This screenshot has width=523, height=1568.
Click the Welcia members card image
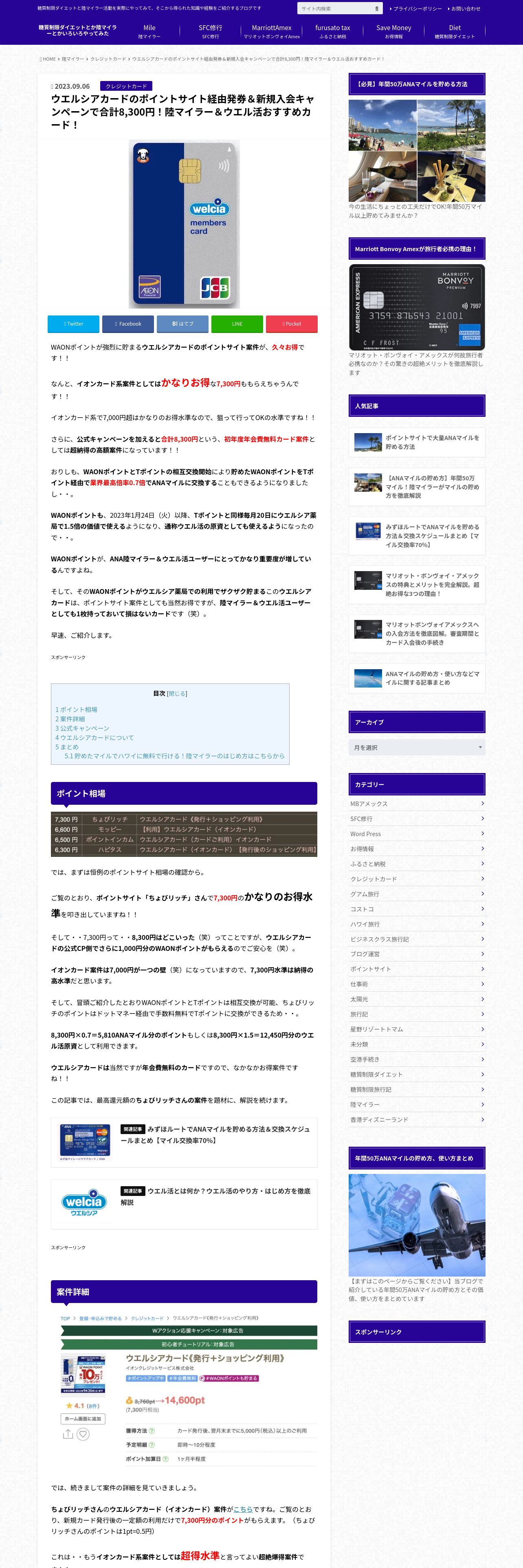click(184, 224)
